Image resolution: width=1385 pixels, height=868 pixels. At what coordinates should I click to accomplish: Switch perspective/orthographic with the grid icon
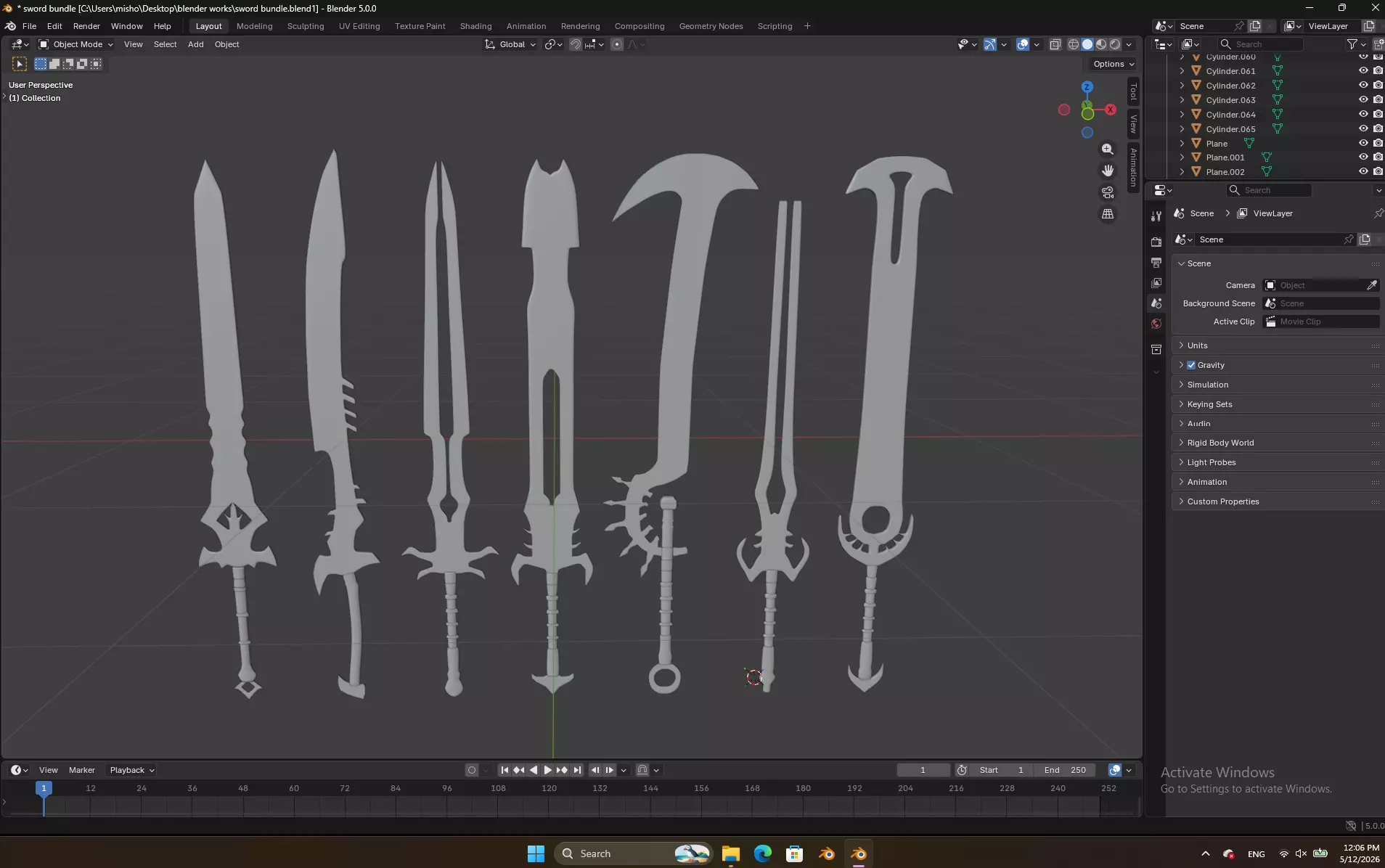[x=1107, y=214]
